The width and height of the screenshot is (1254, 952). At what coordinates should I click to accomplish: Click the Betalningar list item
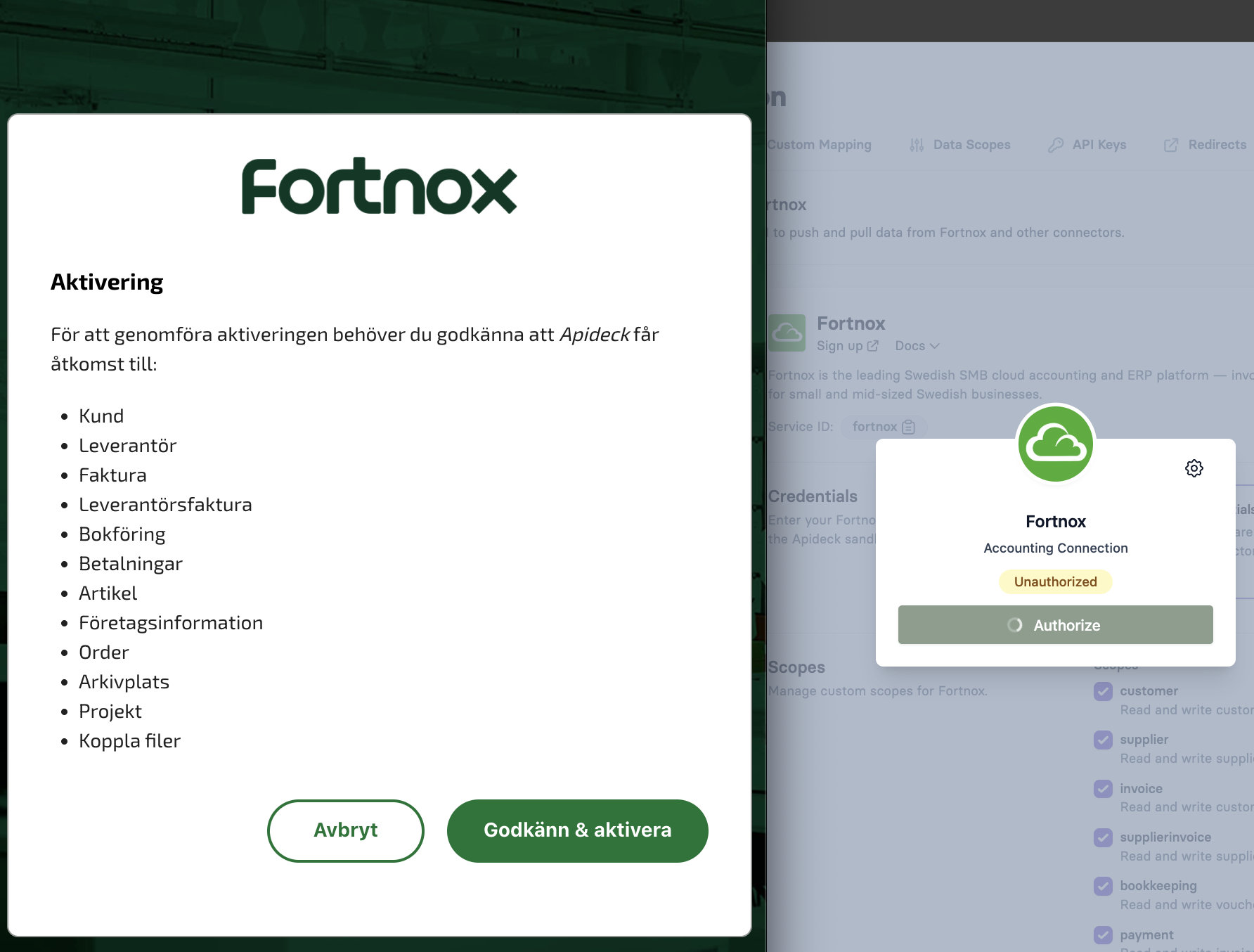coord(131,564)
